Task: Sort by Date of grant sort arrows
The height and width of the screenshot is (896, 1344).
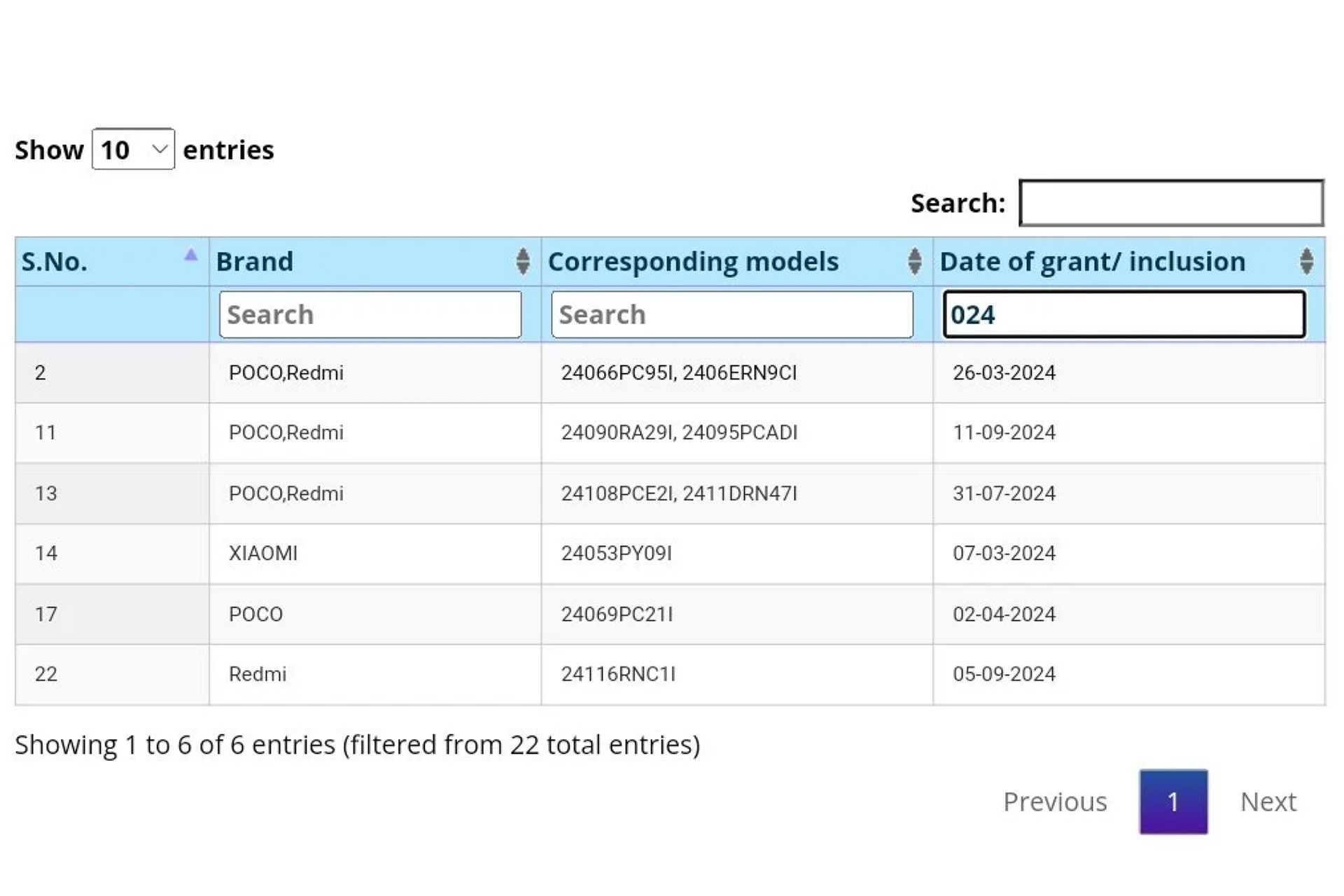Action: pyautogui.click(x=1306, y=261)
